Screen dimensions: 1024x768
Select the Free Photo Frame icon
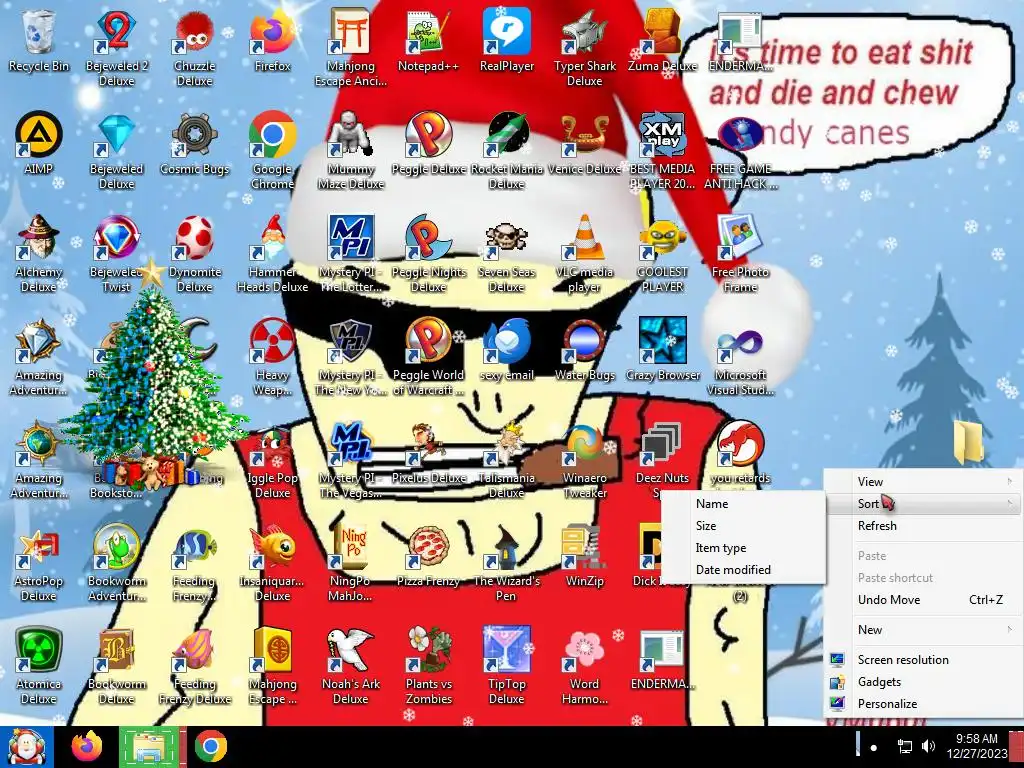tap(740, 255)
